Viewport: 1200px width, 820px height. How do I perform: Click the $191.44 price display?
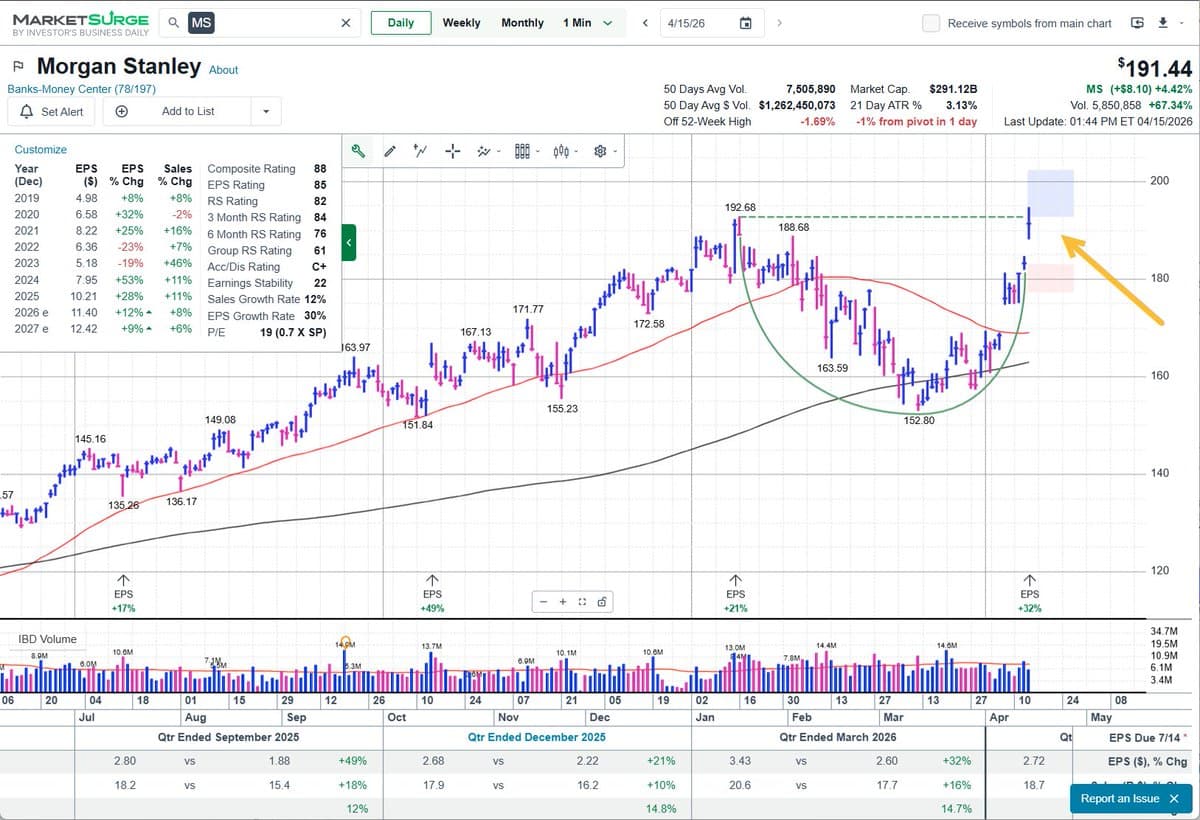(1155, 68)
